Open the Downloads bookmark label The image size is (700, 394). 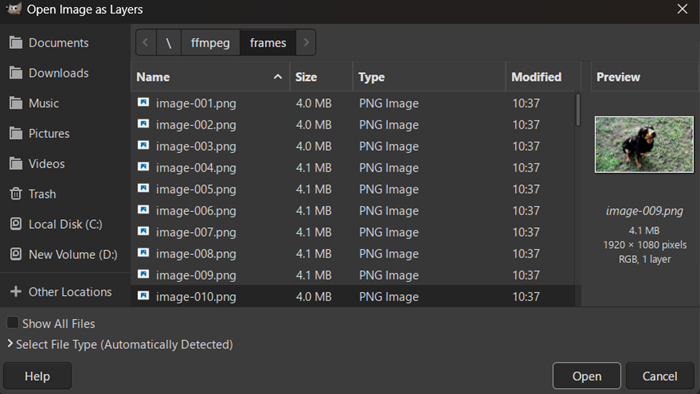tap(58, 73)
